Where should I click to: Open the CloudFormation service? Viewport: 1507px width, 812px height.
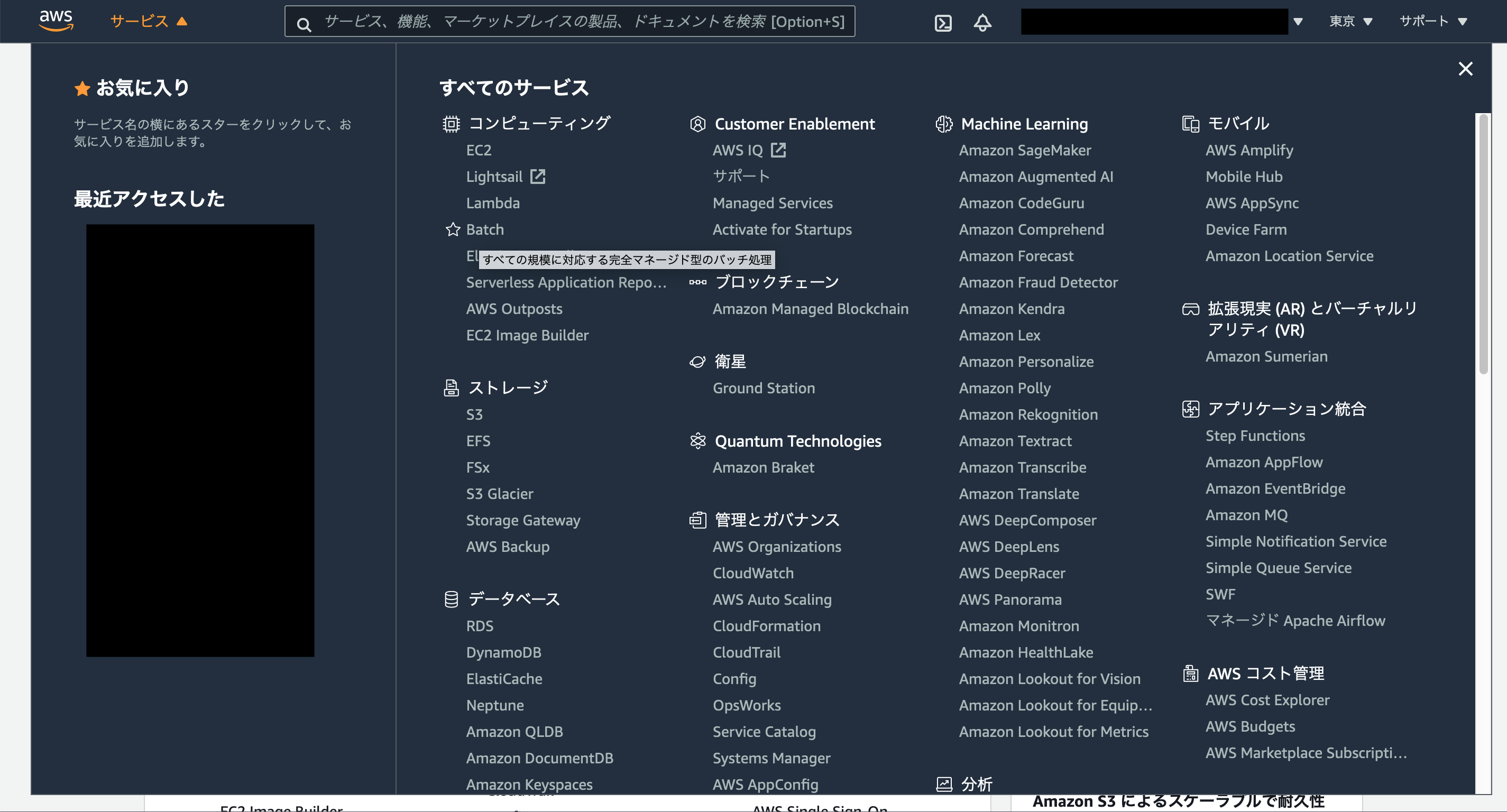click(x=766, y=626)
